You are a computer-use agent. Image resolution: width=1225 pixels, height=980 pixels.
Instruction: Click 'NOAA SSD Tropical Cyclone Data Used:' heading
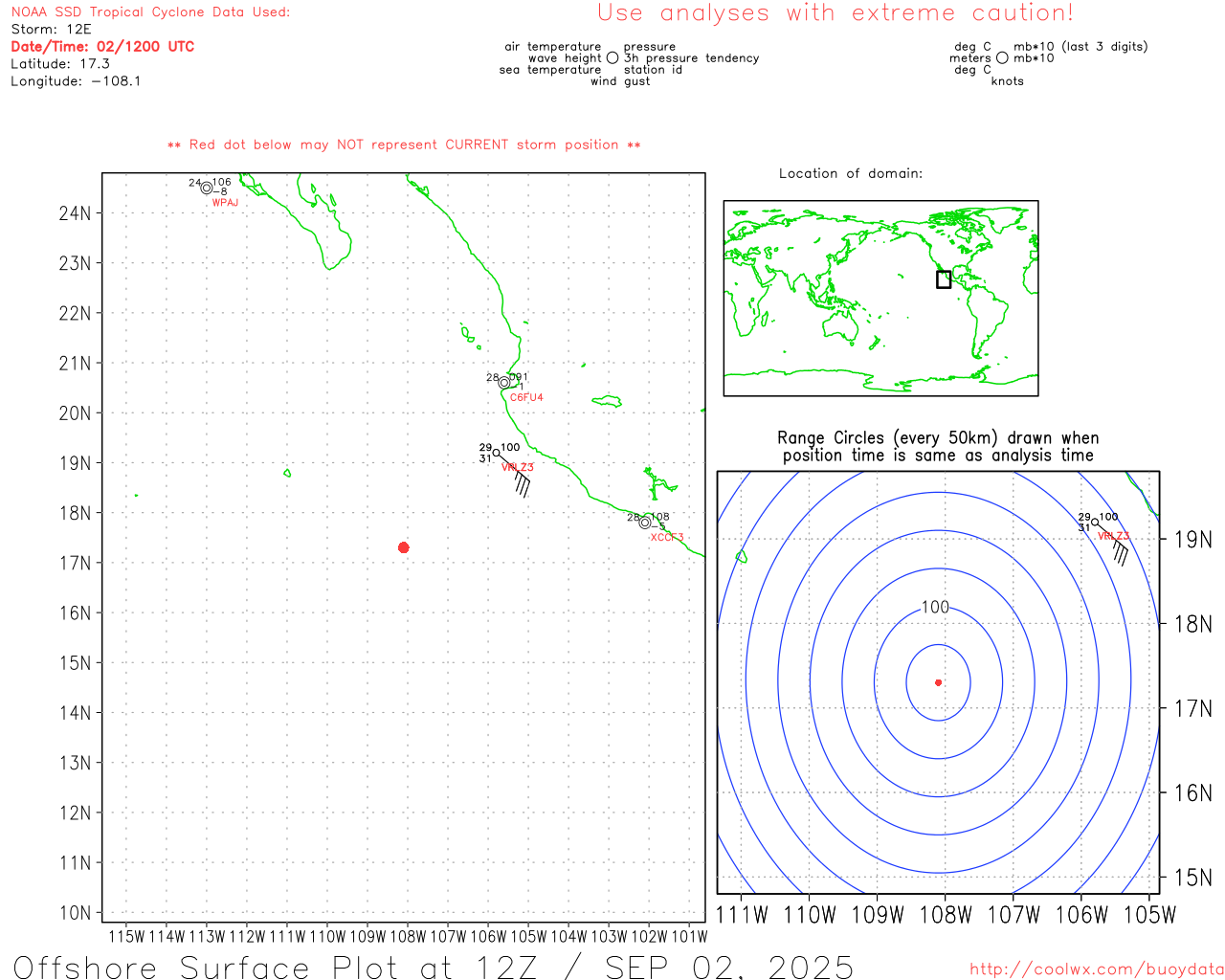coord(150,12)
